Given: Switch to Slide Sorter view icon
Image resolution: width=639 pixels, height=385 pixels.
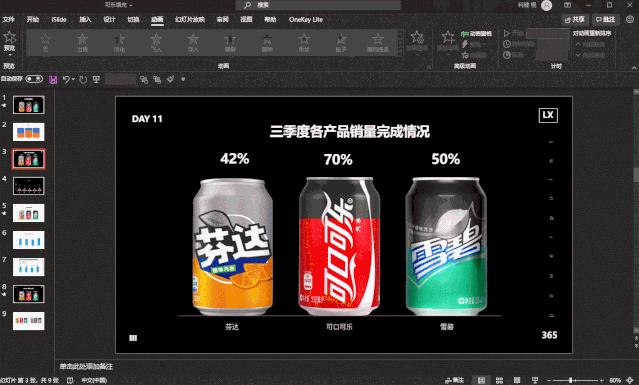Looking at the screenshot, I should tap(500, 380).
